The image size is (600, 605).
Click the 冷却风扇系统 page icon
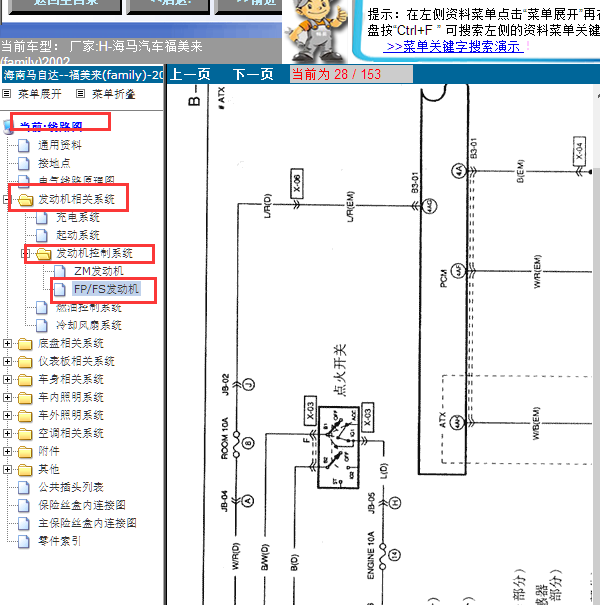tap(42, 326)
